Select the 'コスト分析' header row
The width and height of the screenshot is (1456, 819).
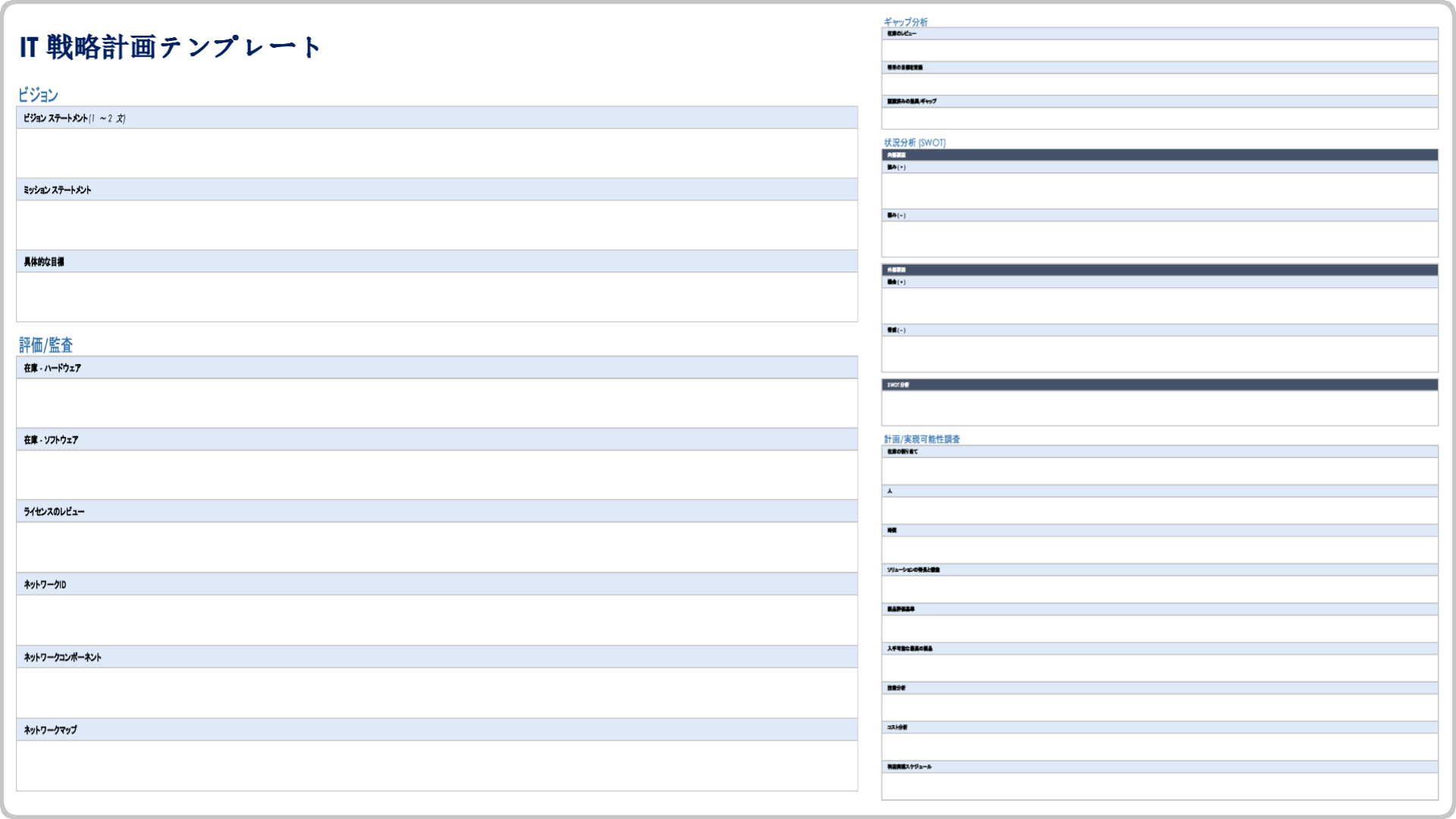coord(1159,727)
